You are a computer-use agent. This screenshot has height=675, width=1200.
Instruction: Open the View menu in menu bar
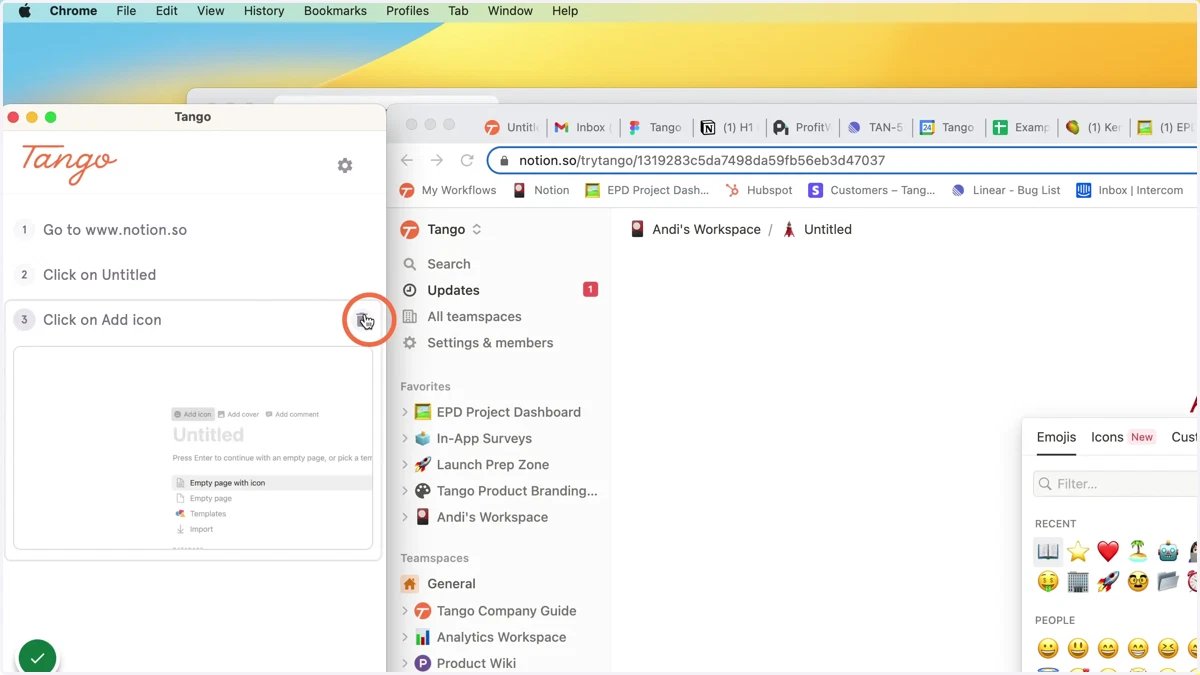coord(210,11)
